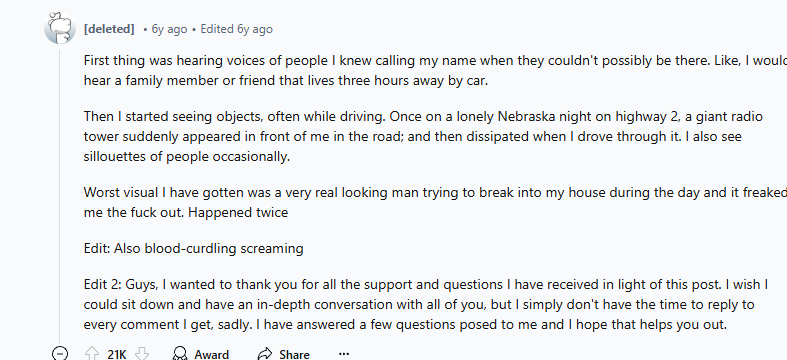Click the "Worst visual I have gotten" paragraph
Viewport: 787px width, 360px height.
point(435,202)
